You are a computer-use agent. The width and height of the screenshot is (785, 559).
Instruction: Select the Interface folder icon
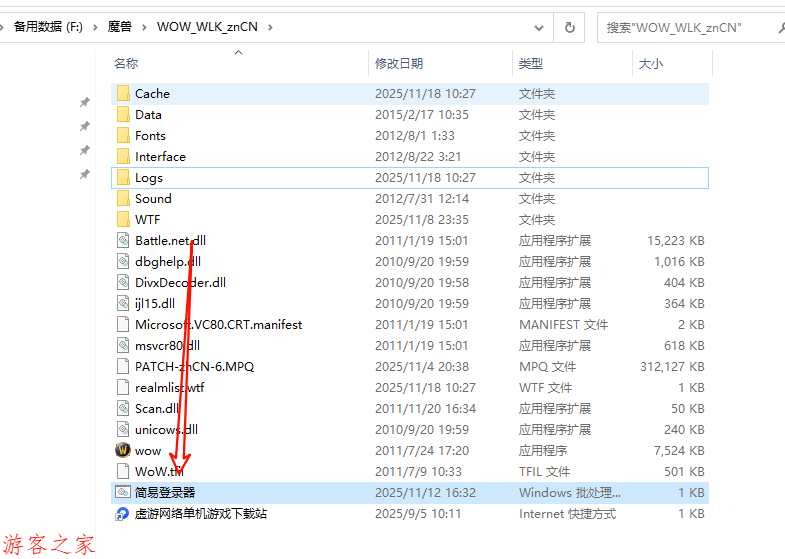pyautogui.click(x=123, y=157)
